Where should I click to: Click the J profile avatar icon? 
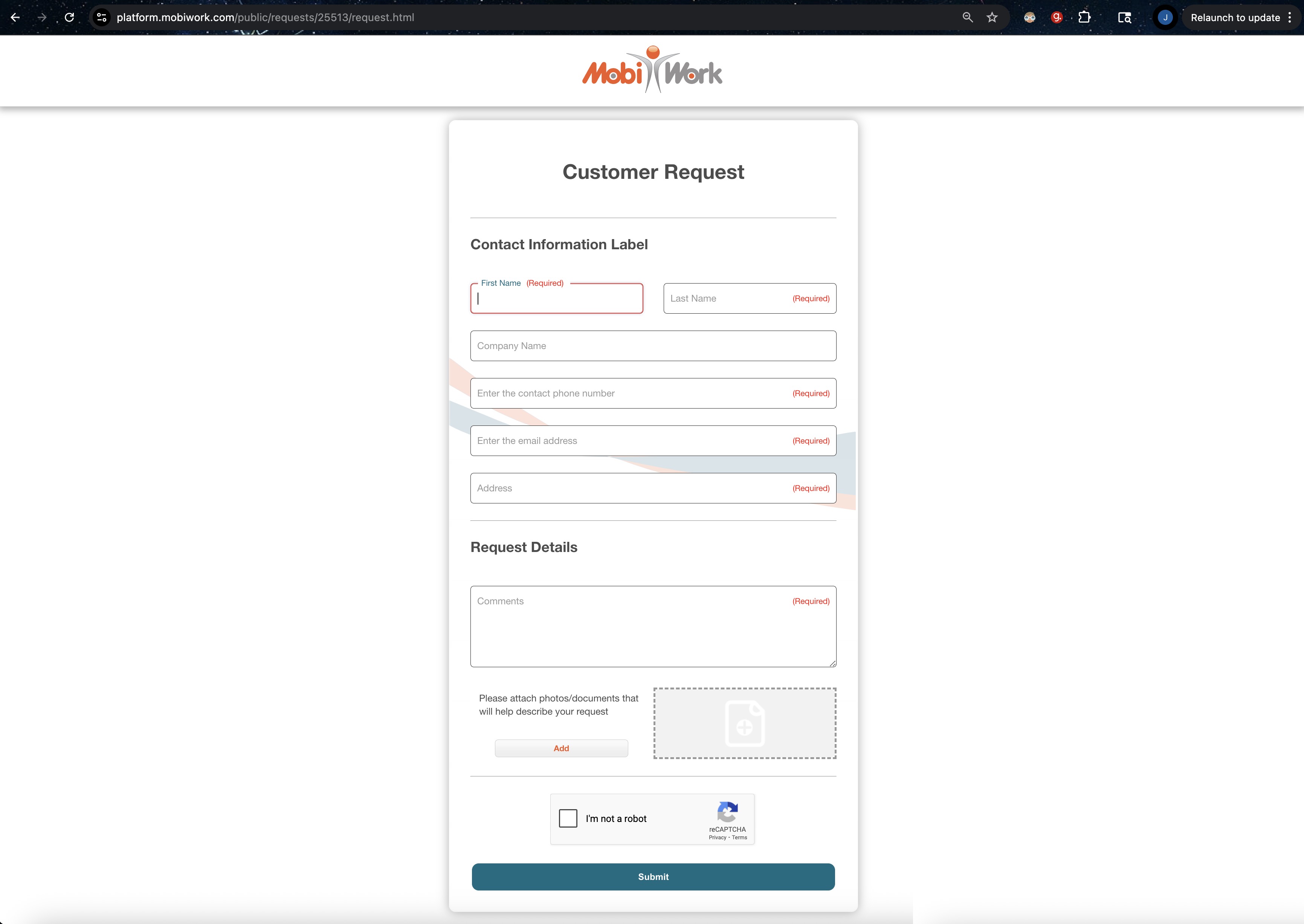click(x=1165, y=18)
